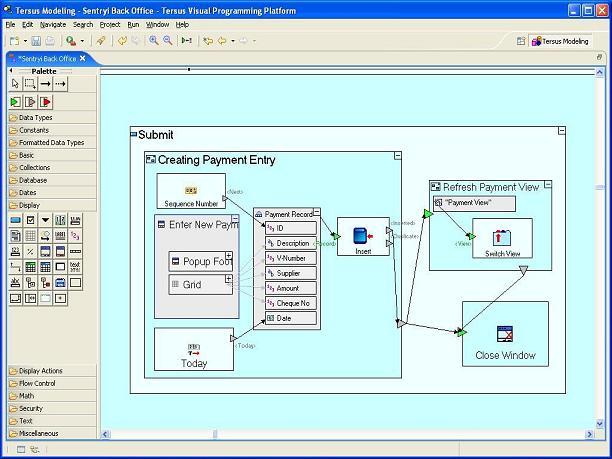Image resolution: width=612 pixels, height=459 pixels.
Task: Click the Close Window icon in diagram
Action: pyautogui.click(x=505, y=334)
